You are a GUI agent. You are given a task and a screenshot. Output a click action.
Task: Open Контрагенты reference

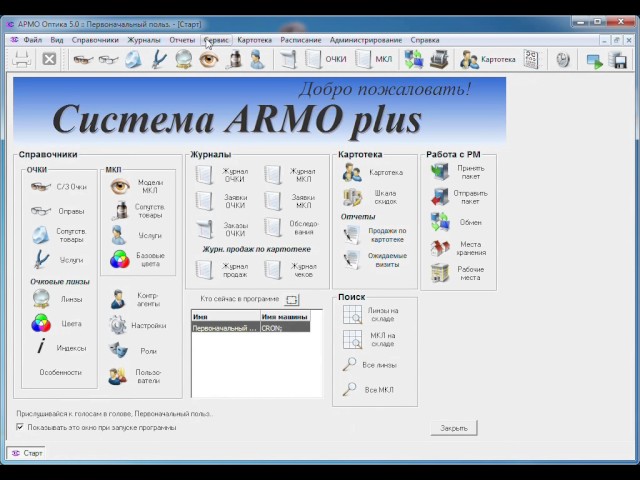(x=135, y=299)
